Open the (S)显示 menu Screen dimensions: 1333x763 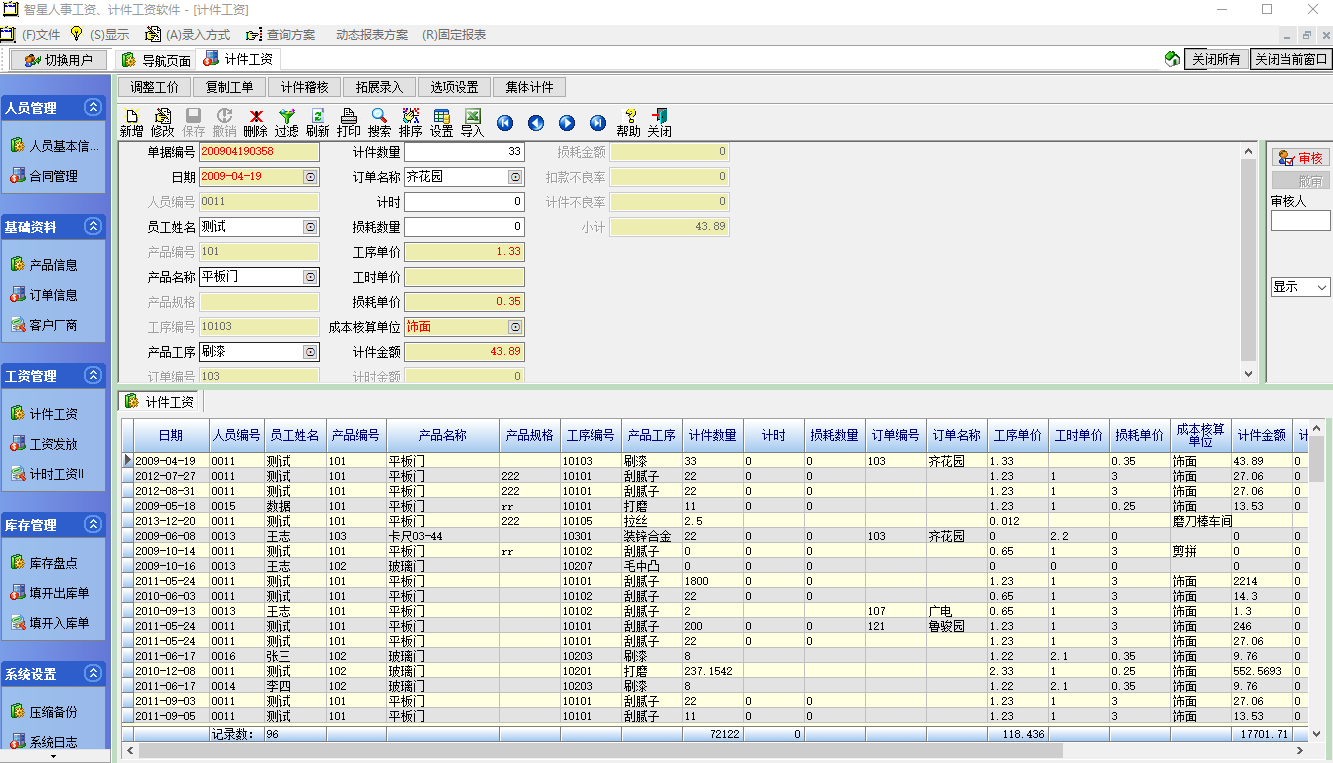(x=110, y=34)
